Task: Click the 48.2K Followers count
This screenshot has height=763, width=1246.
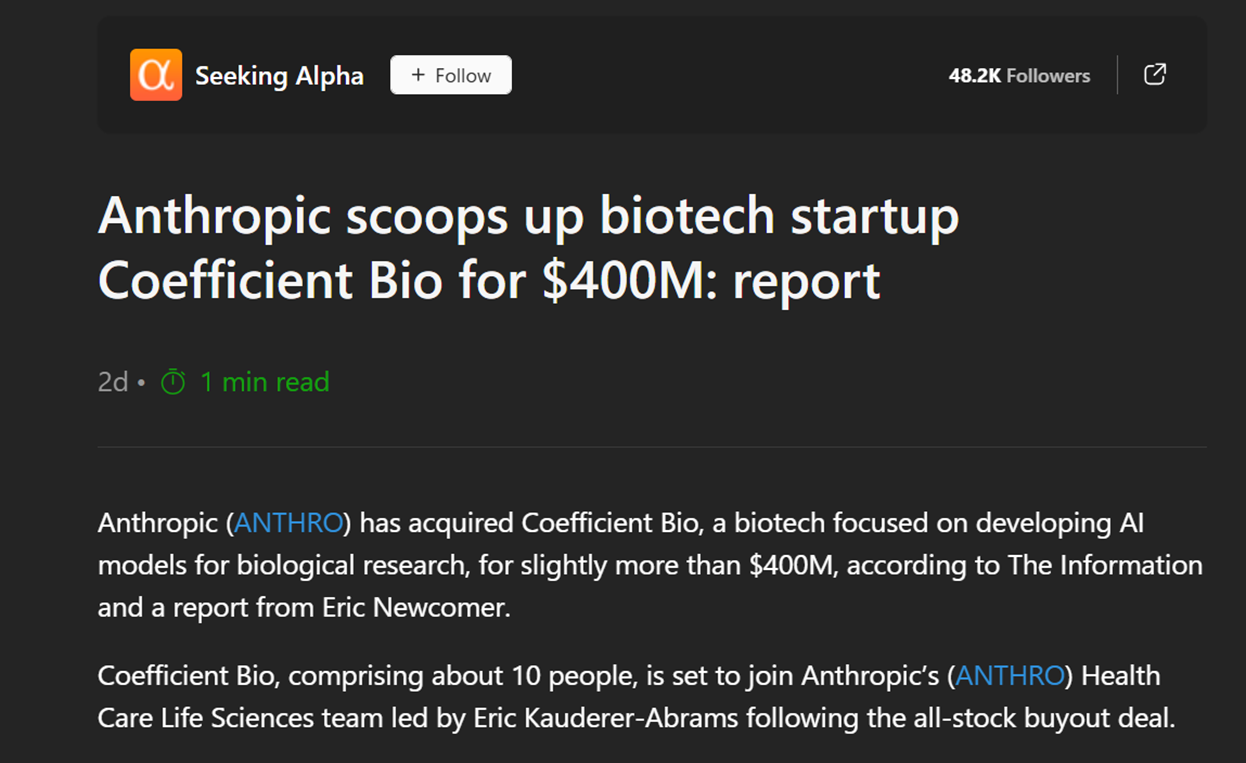Action: click(1019, 76)
